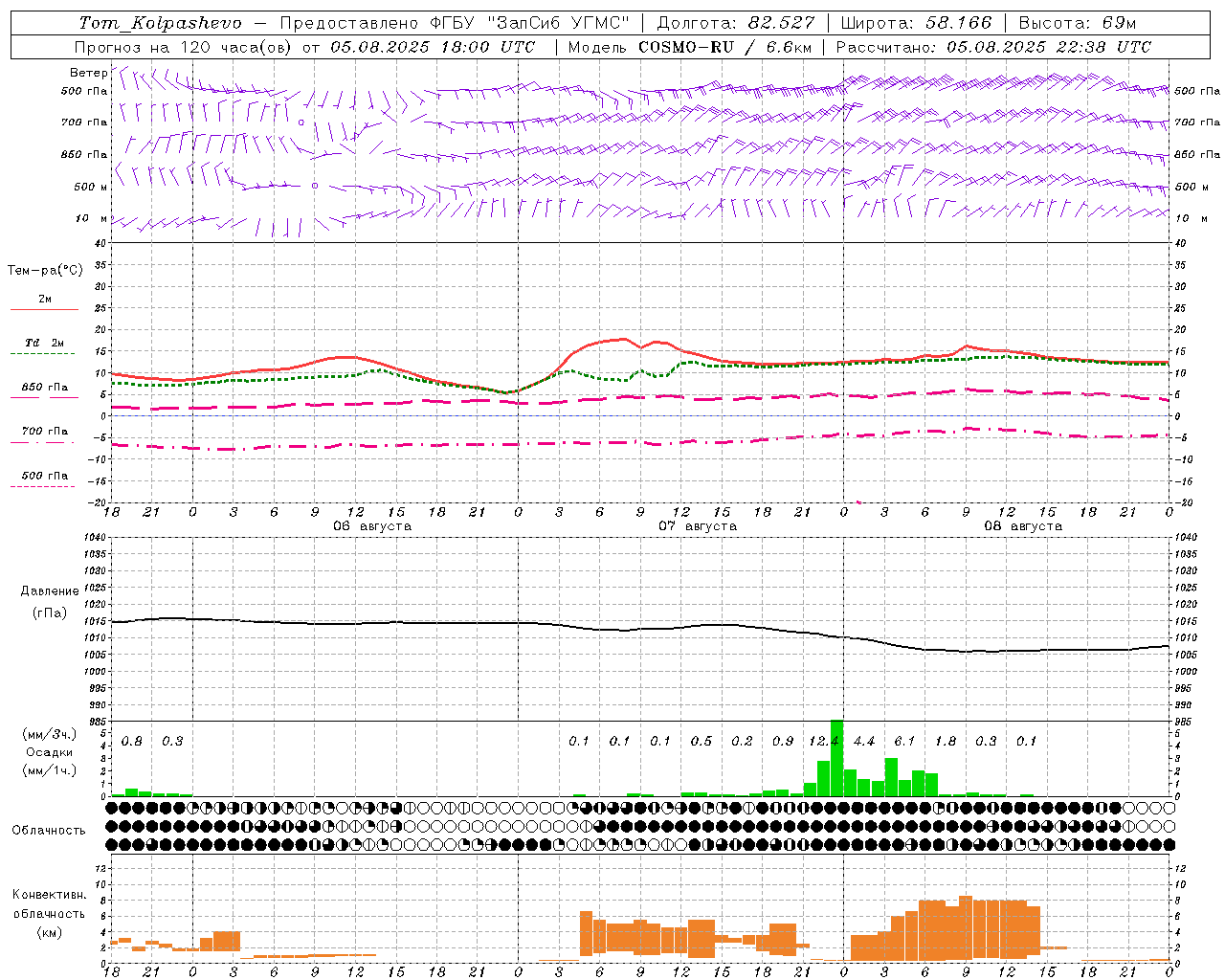Screen dimensions: 1225x980
Task: Click the Тем-ра(°C) temperature axis label
Action: tap(45, 271)
